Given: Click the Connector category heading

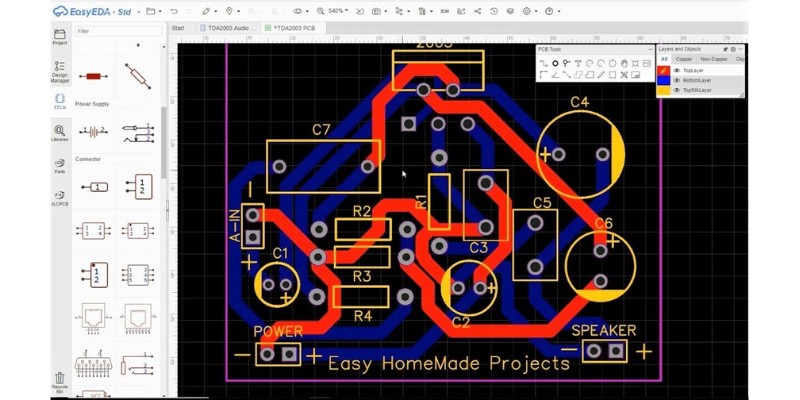Looking at the screenshot, I should (x=88, y=159).
